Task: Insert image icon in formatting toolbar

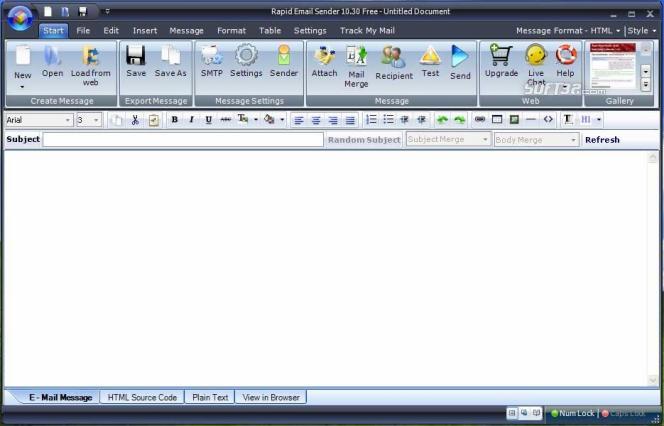Action: 514,120
